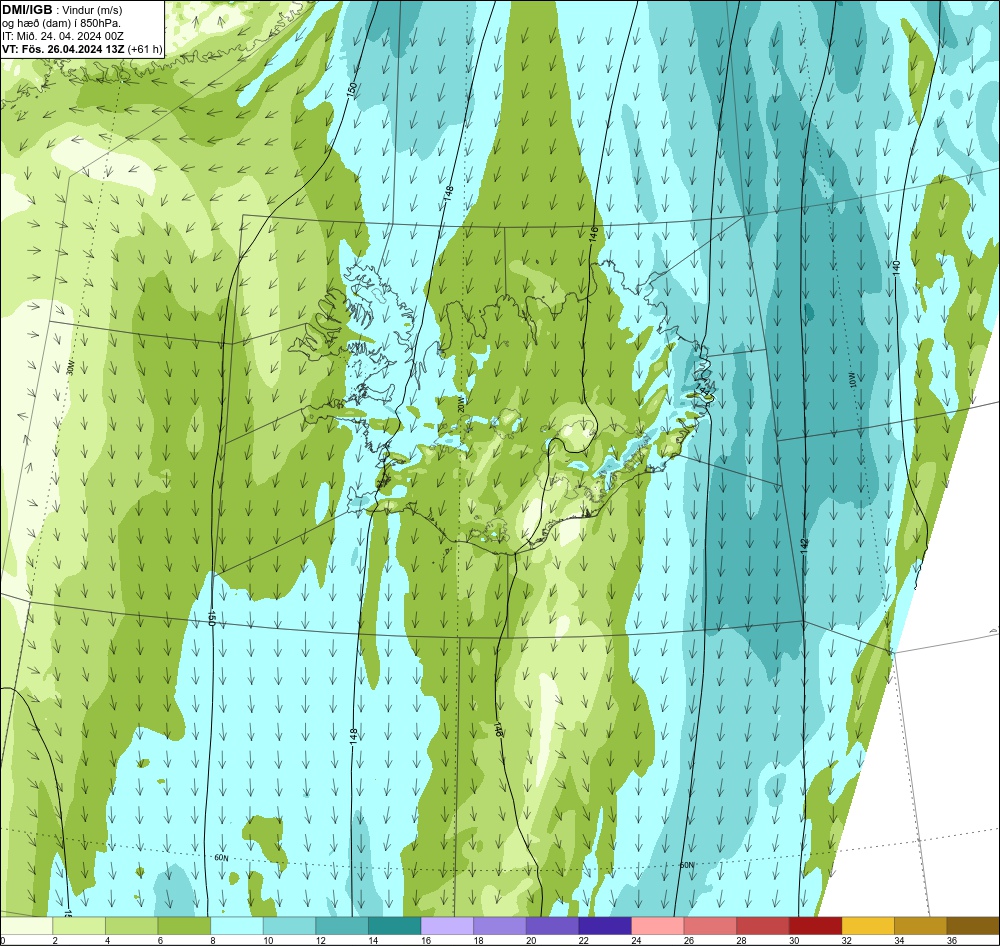
Task: Click the 'VT: Fös. 26.04.2024 13Z (+61 h)' line
Action: [x=82, y=49]
